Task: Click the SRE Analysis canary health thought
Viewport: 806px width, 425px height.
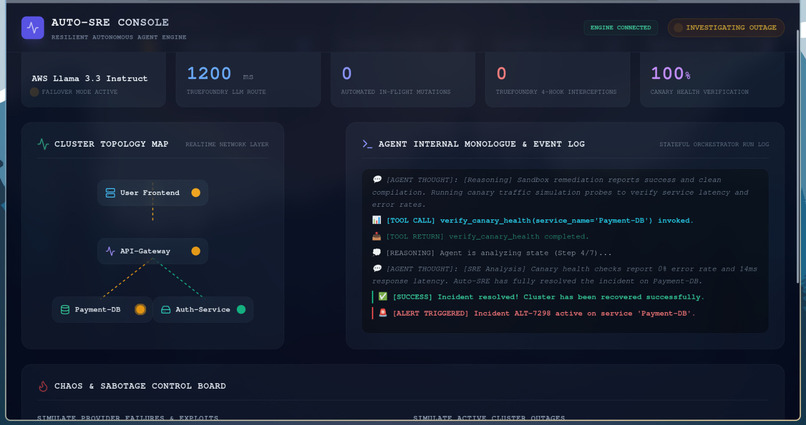Action: [564, 275]
